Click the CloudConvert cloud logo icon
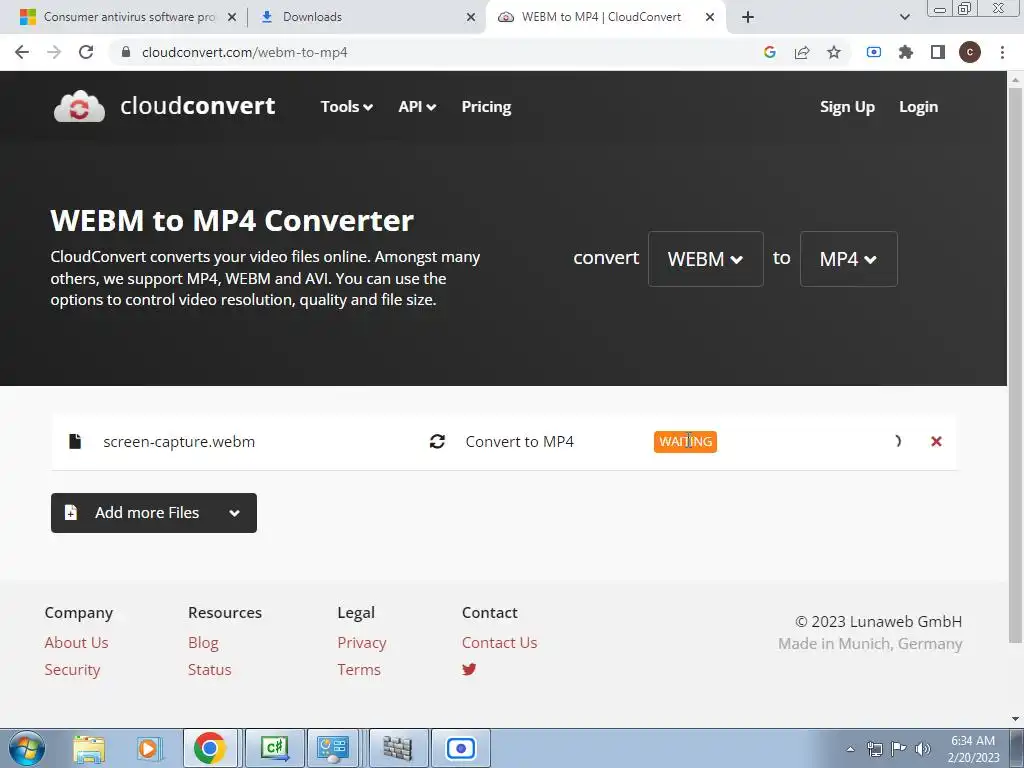This screenshot has width=1024, height=768. click(x=79, y=106)
